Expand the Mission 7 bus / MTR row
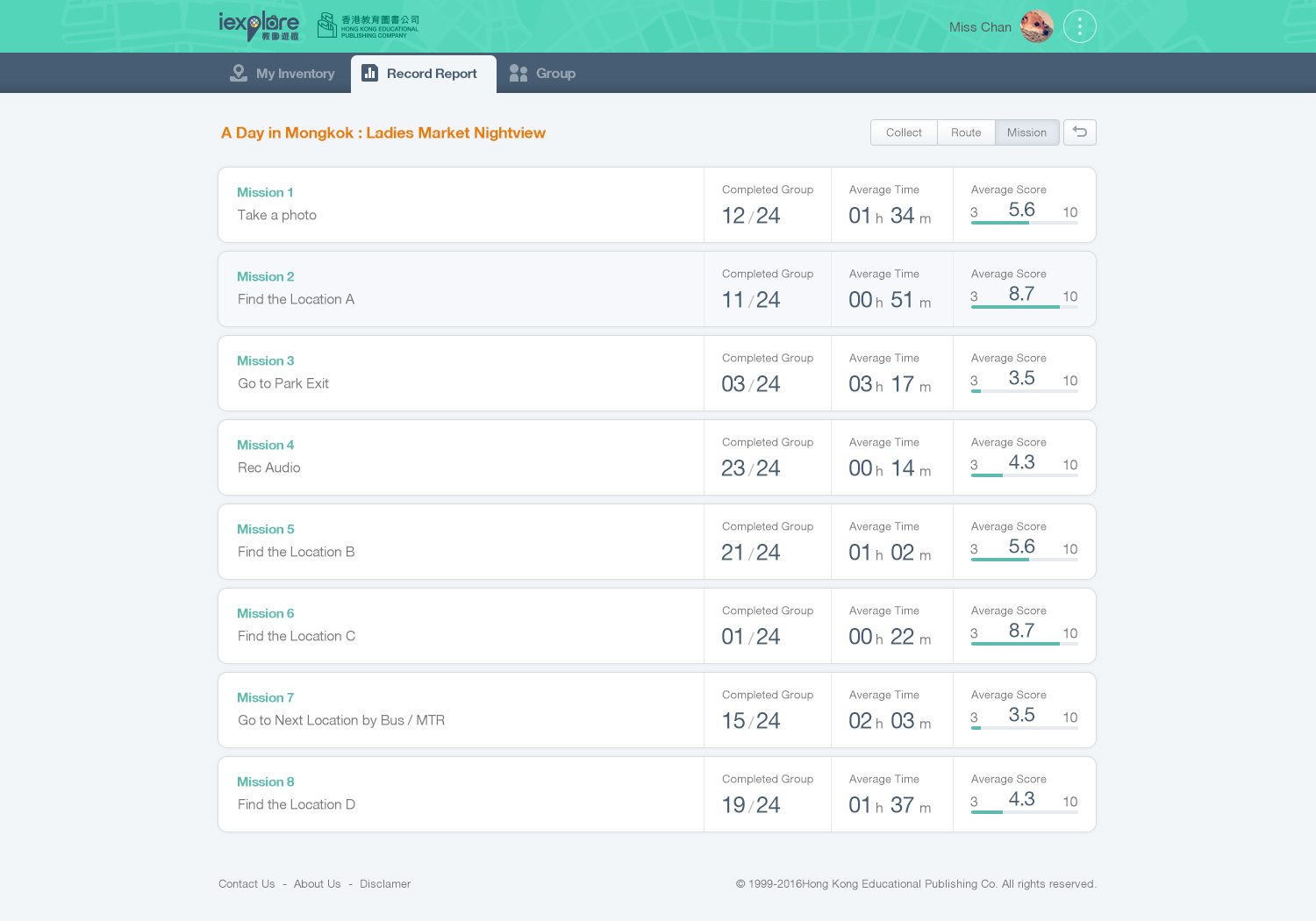This screenshot has width=1316, height=921. tap(460, 710)
